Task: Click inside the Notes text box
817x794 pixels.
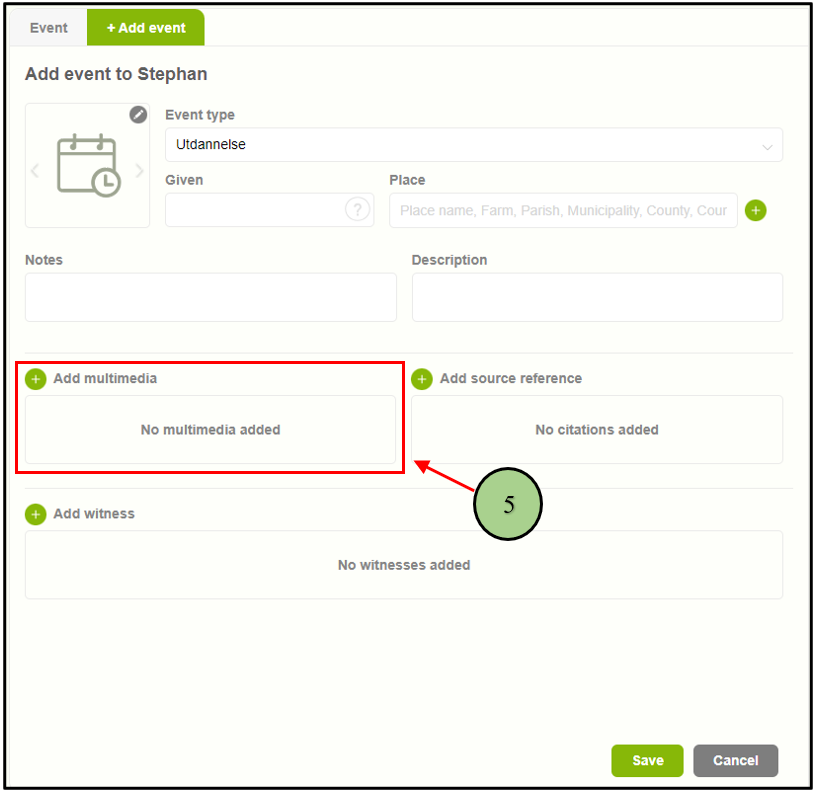Action: (210, 297)
